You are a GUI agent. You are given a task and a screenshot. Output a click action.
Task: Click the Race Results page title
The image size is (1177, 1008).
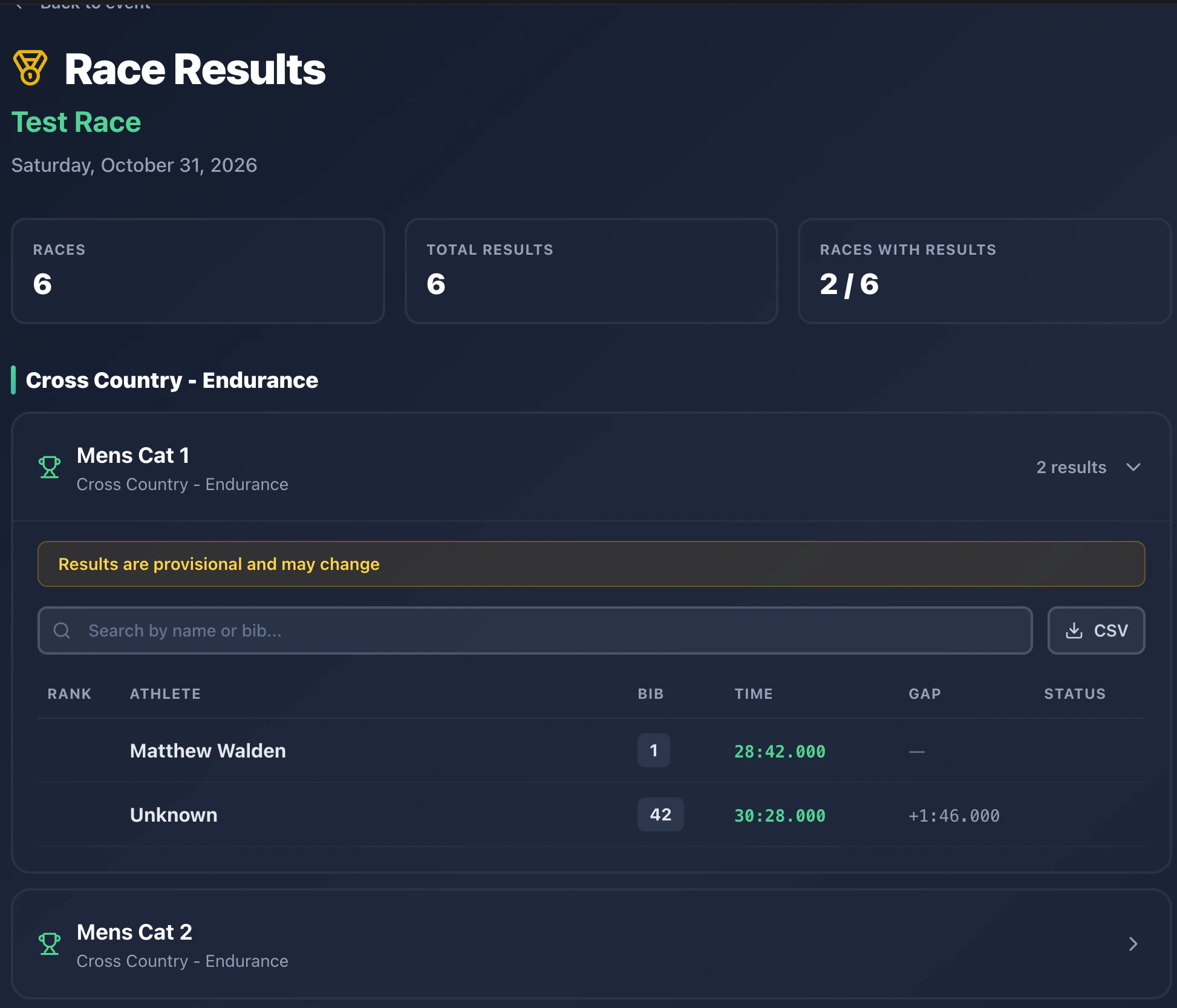click(x=195, y=69)
